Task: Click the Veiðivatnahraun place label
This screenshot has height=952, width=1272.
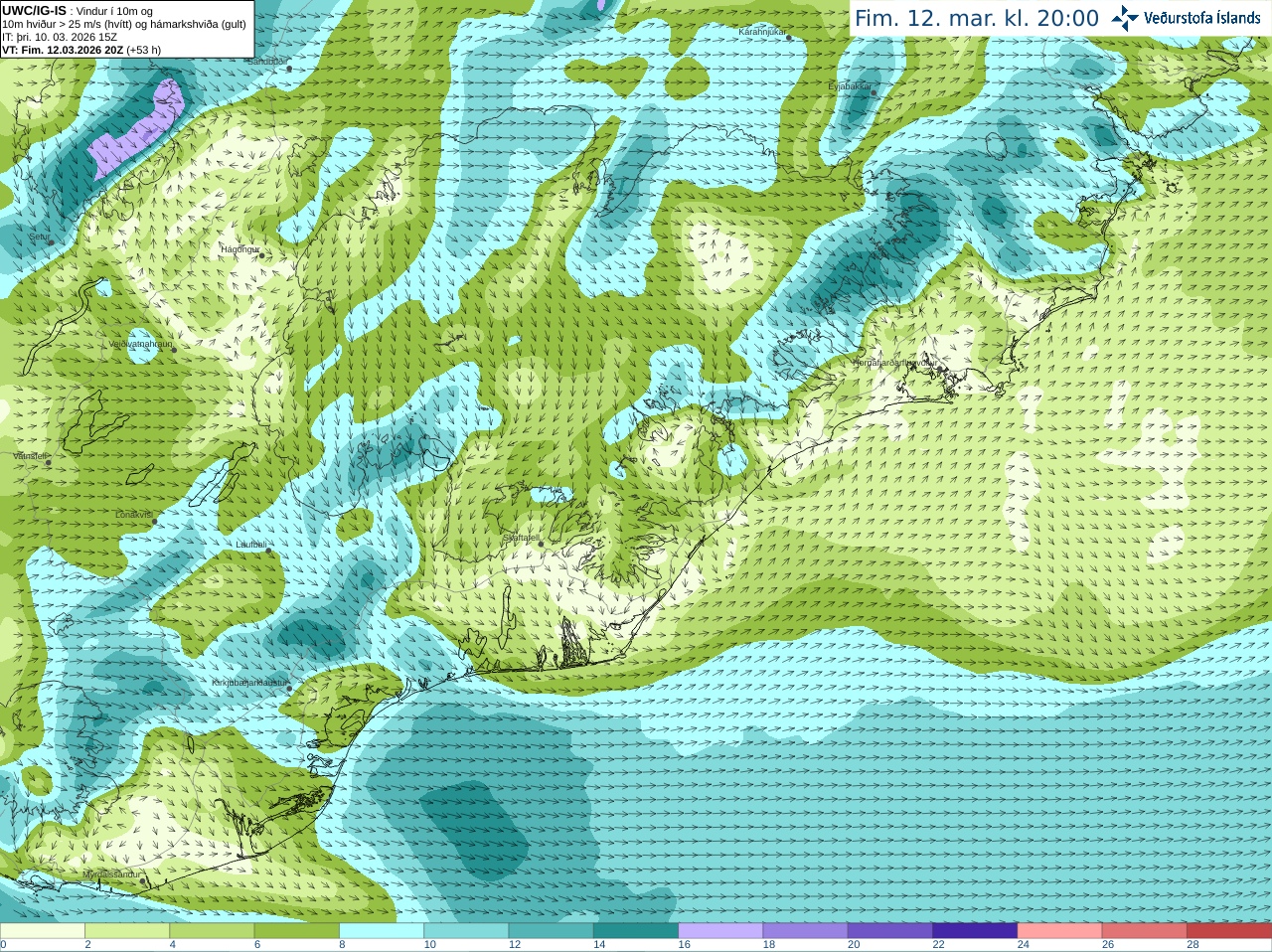Action: [x=141, y=344]
